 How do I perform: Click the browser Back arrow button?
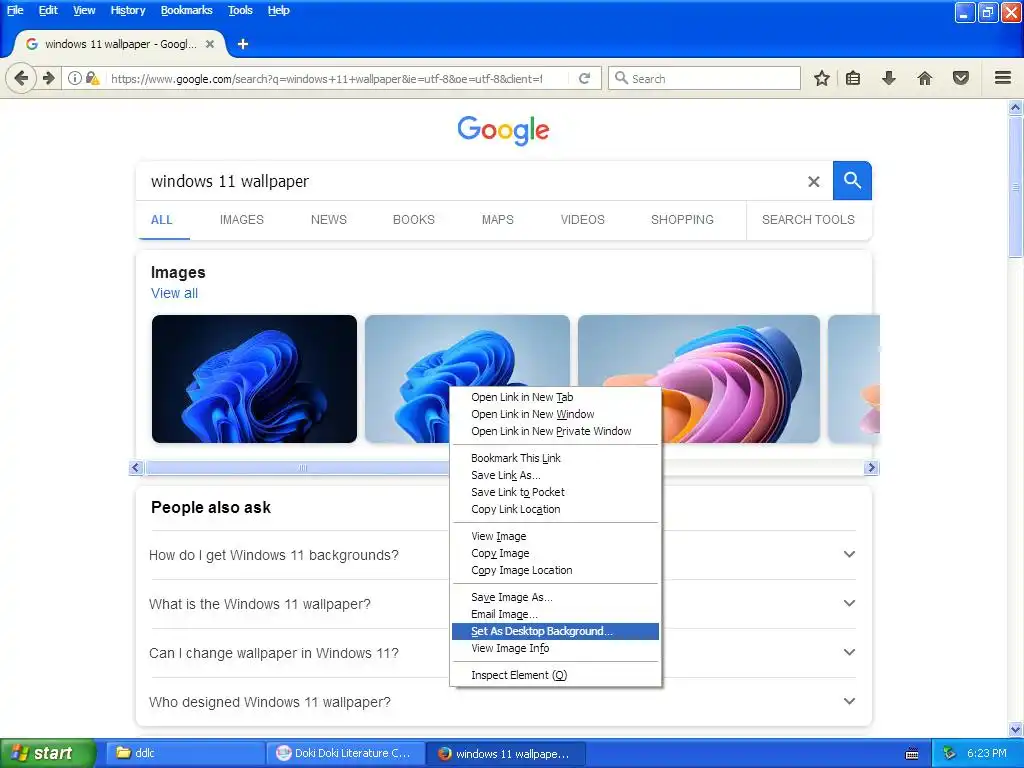pyautogui.click(x=21, y=78)
